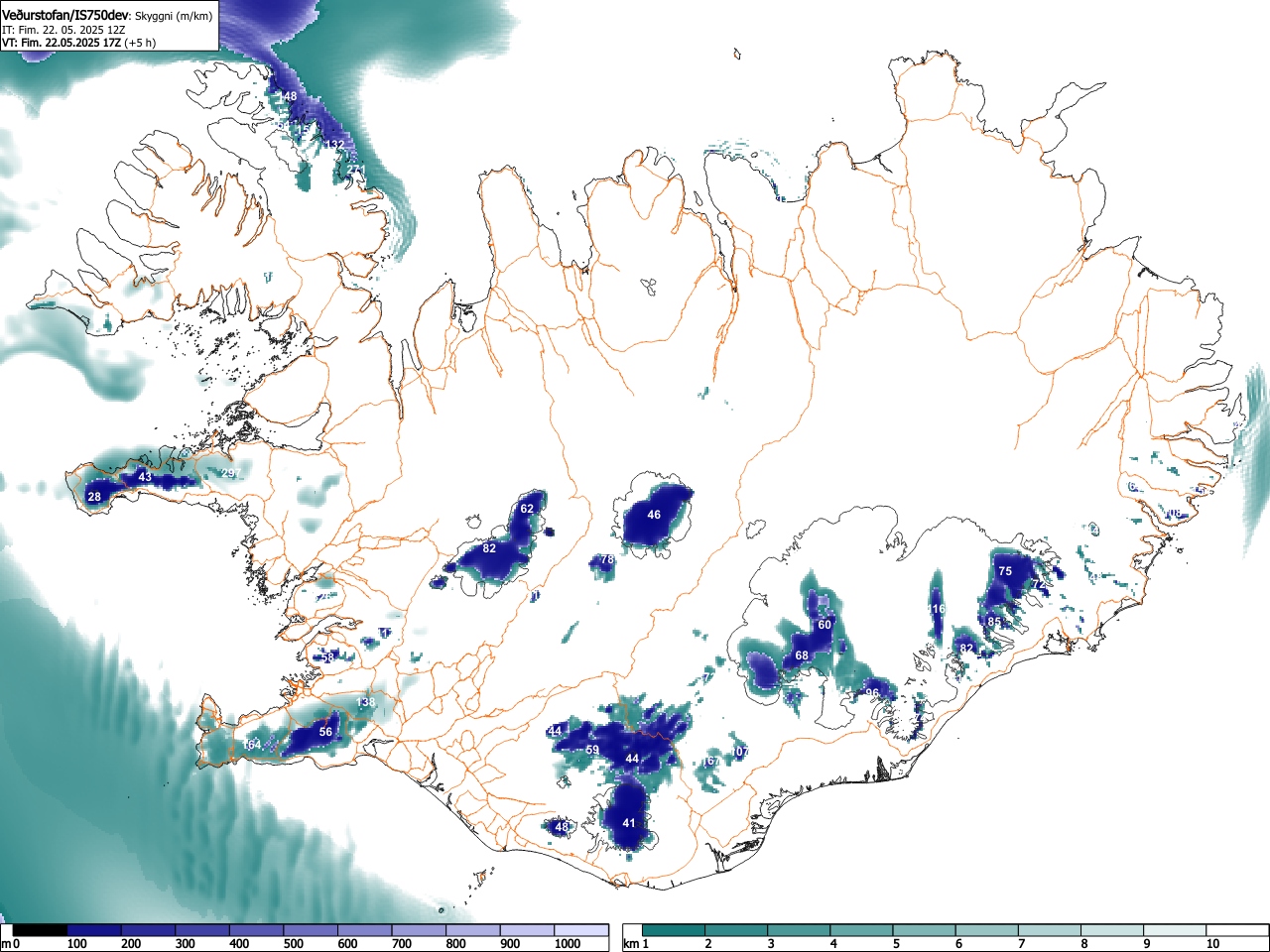Click the value 85 on the map

(x=994, y=622)
